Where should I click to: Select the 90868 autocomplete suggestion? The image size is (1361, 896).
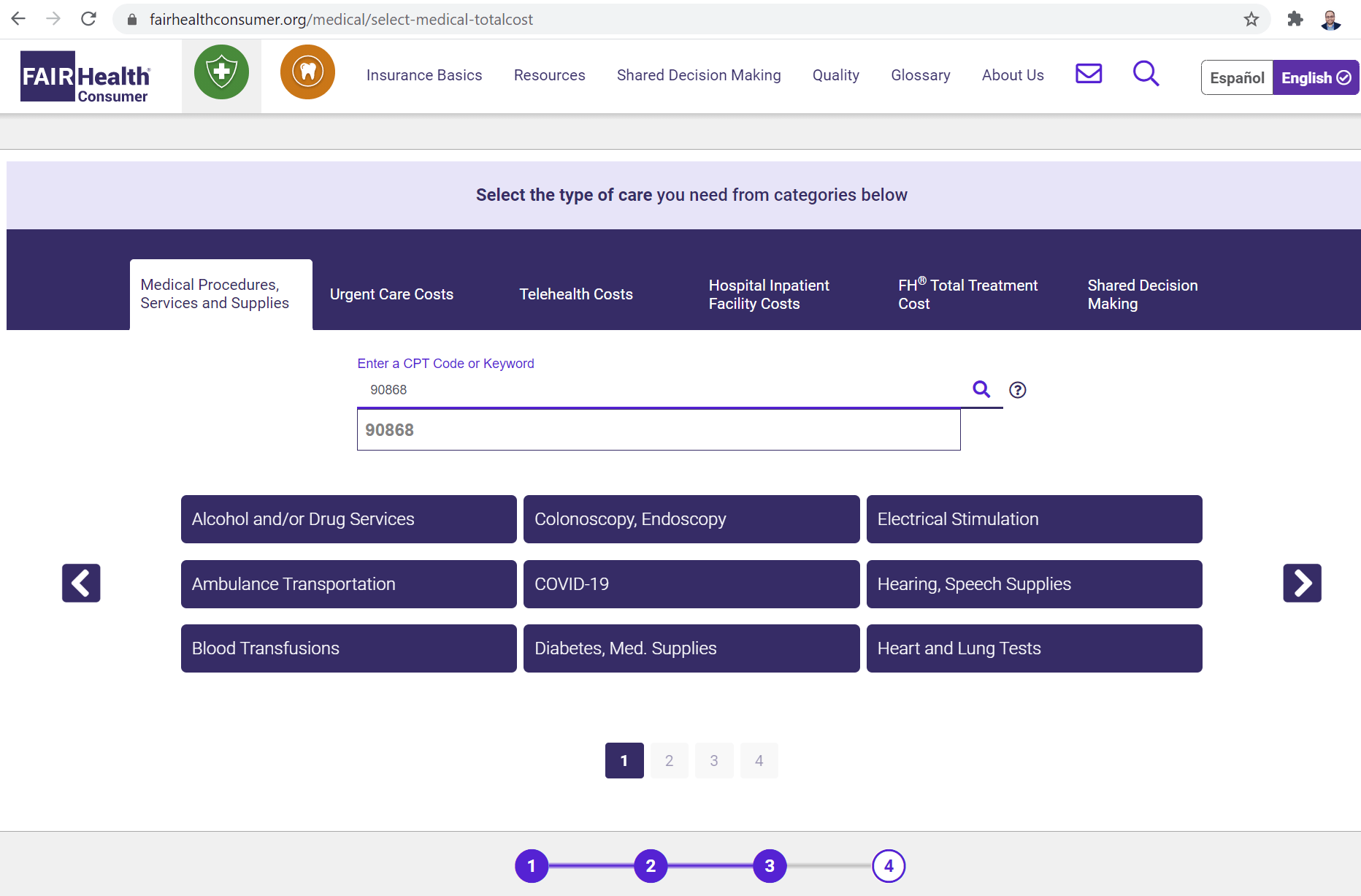tap(658, 430)
